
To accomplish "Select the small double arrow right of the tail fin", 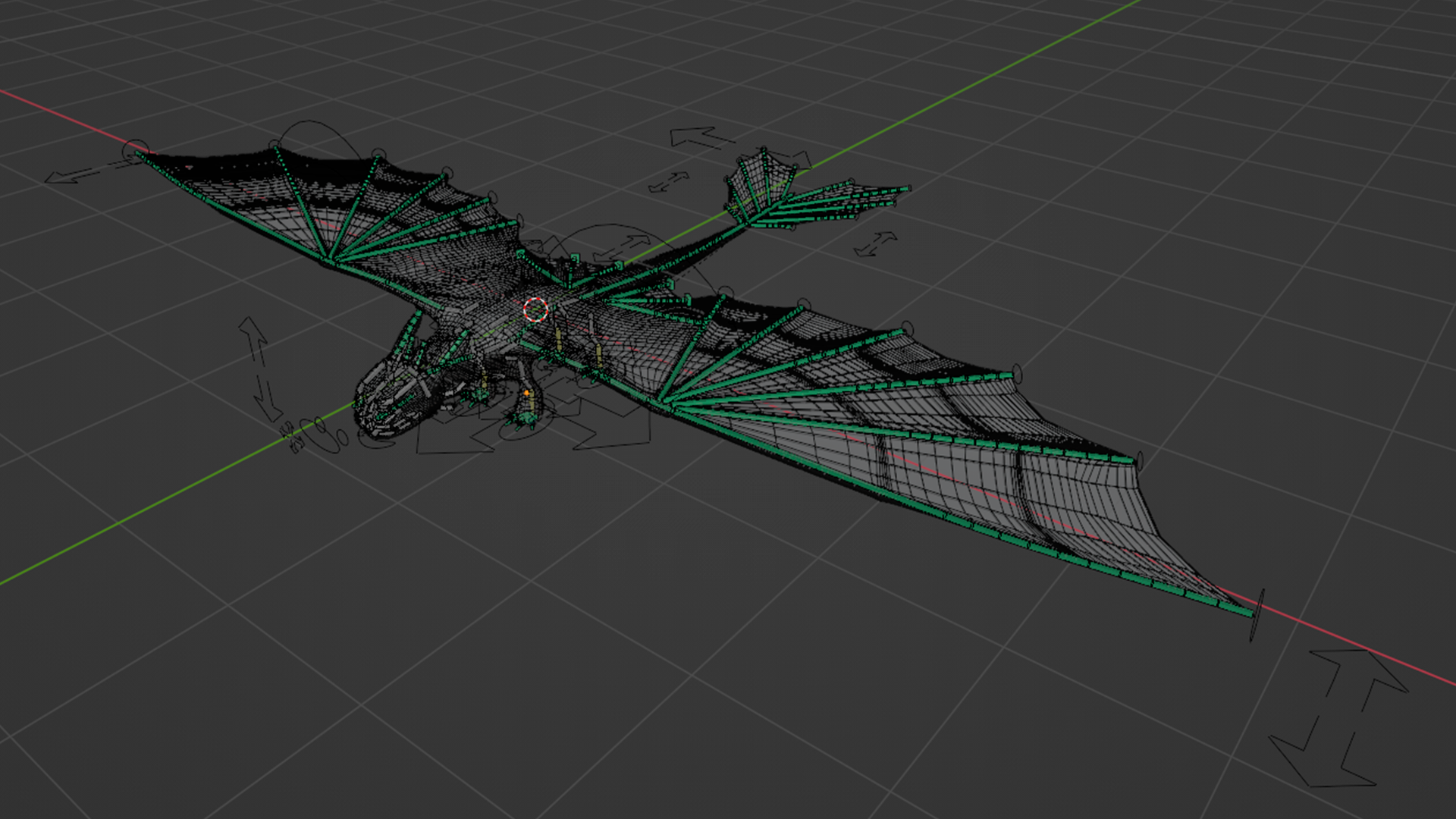I will coord(875,244).
